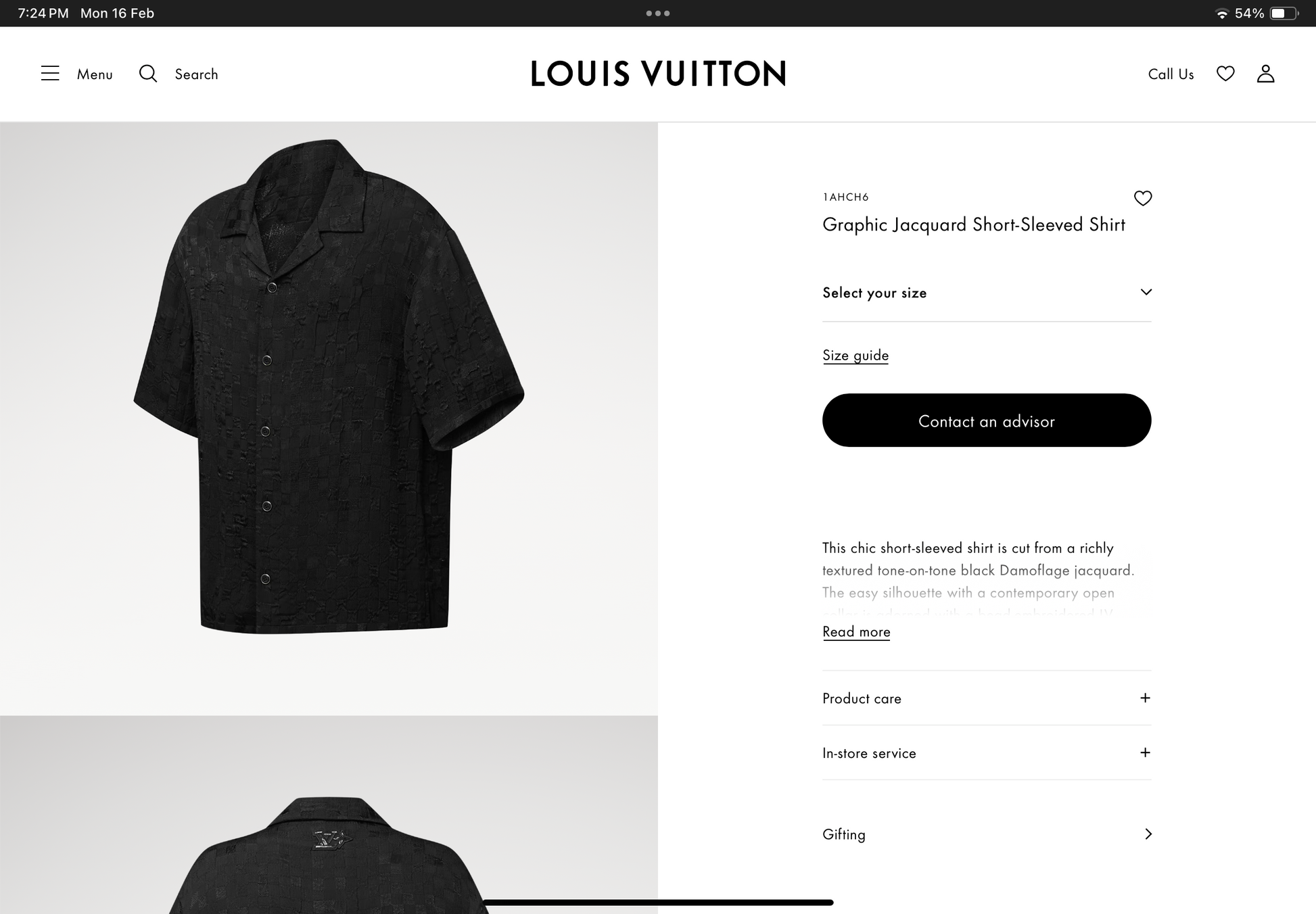Tap the home indicator bar at bottom
Screen dimensions: 1316x914
tap(658, 901)
